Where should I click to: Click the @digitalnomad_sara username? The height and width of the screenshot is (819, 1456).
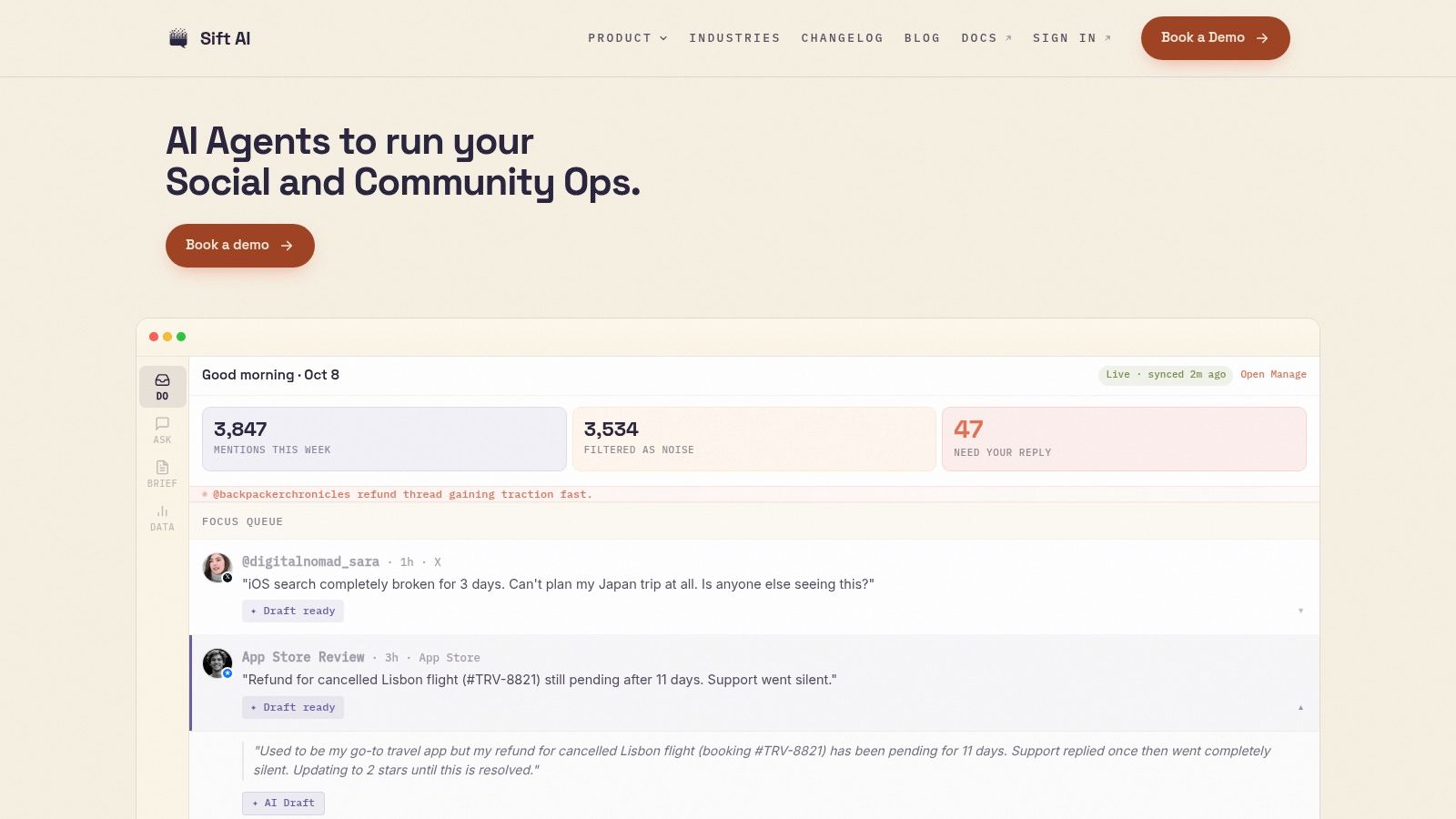pos(310,562)
